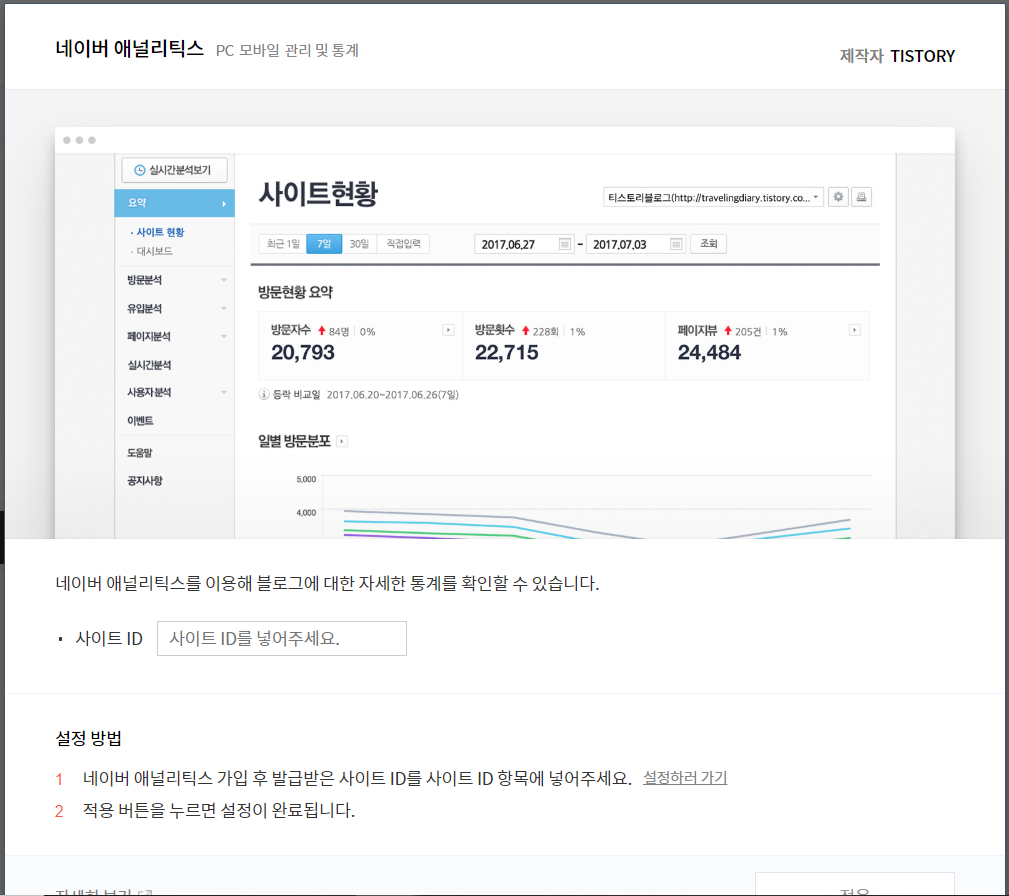Click the start date field 2017.06.27
The width and height of the screenshot is (1009, 896).
tap(523, 244)
